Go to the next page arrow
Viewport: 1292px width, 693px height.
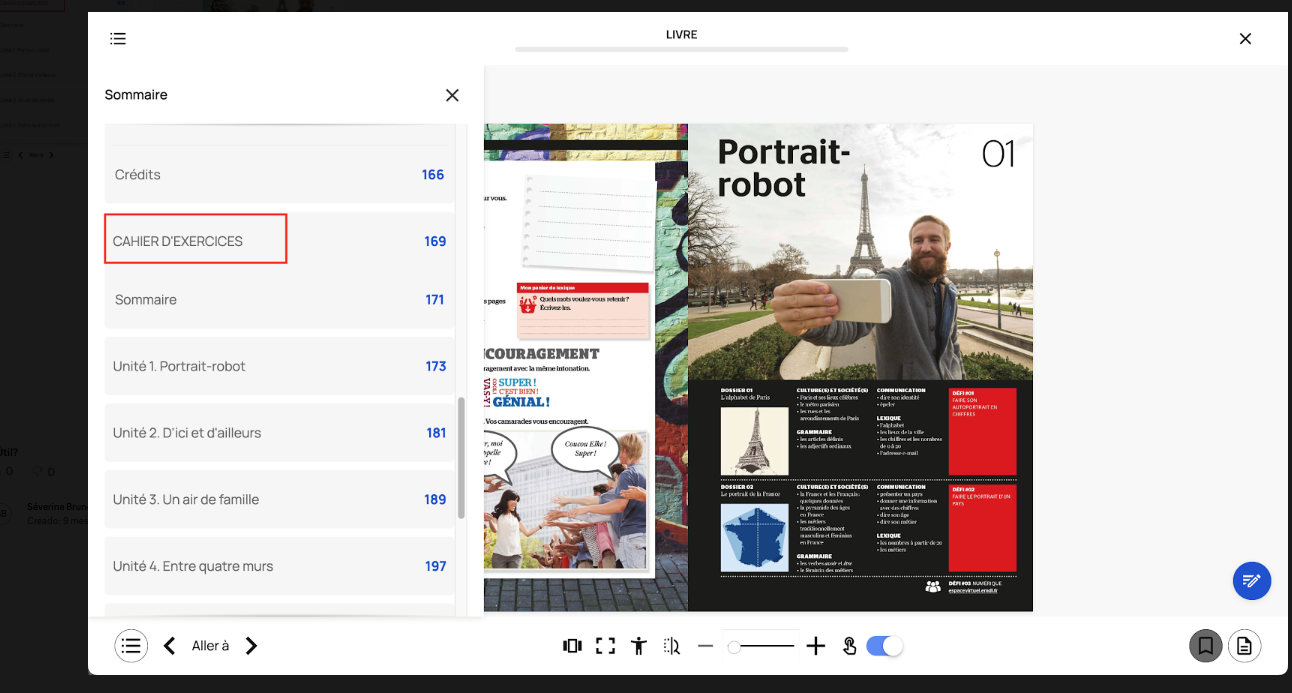pyautogui.click(x=251, y=646)
